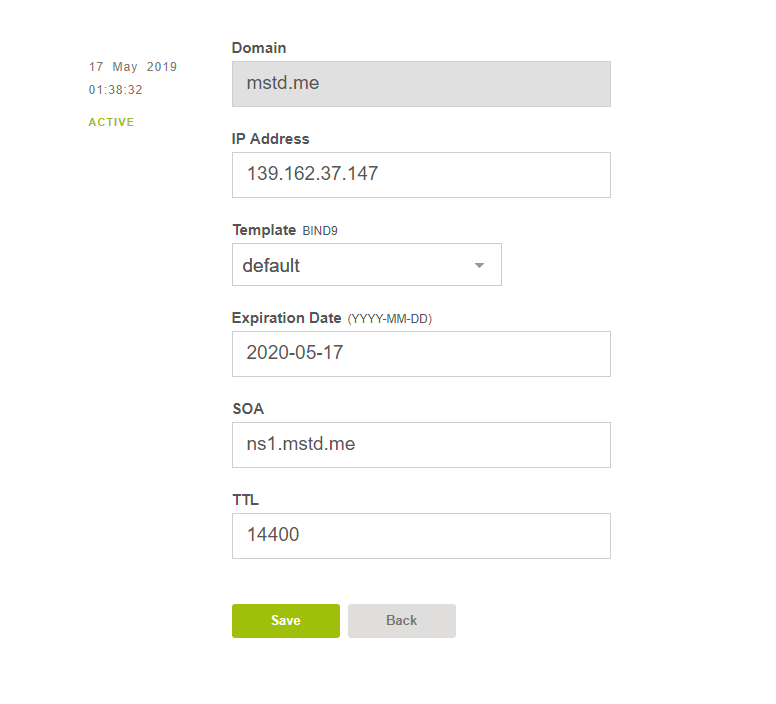Click the 01:38:32 timestamp
Viewport: 776px width, 704px height.
tap(115, 90)
